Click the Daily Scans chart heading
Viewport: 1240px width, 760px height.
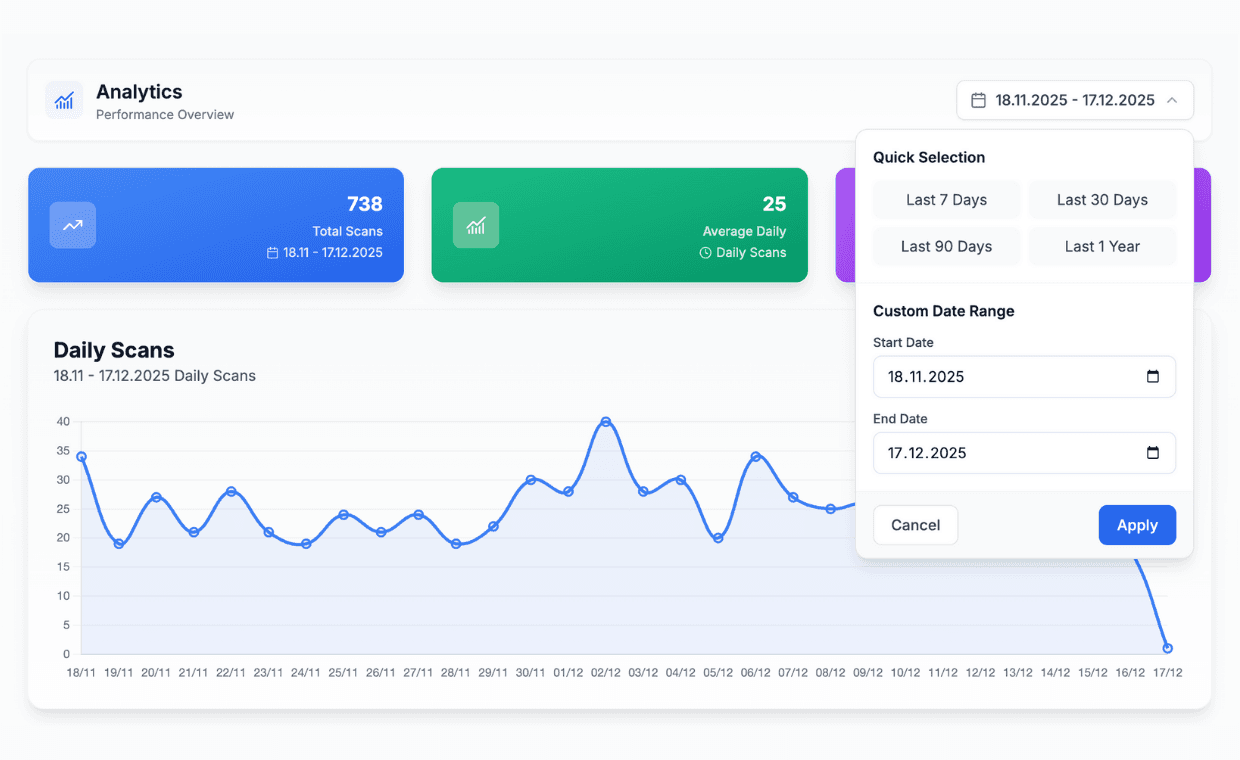click(114, 350)
